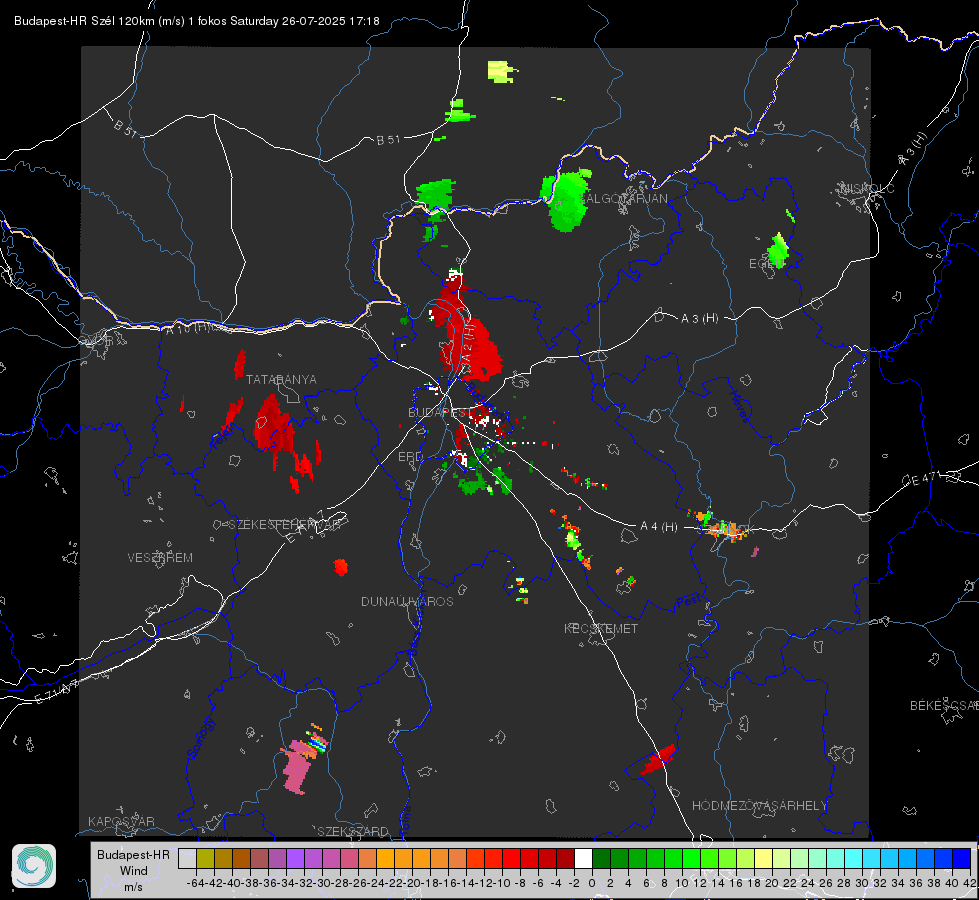Screen dimensions: 979x900
Task: Click the BUDAPEST city label
Action: click(x=438, y=412)
